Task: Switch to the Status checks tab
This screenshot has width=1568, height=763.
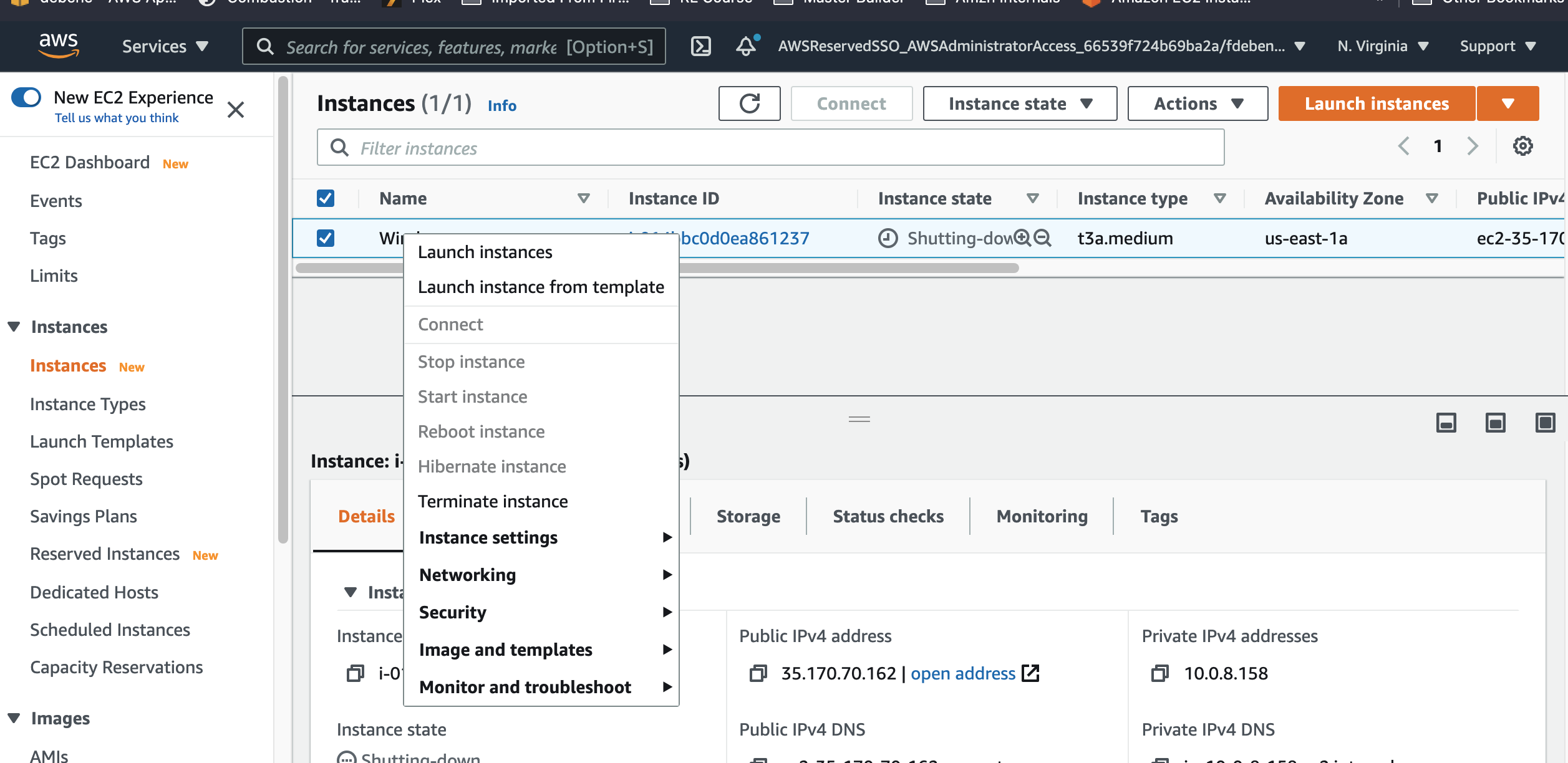Action: 888,516
